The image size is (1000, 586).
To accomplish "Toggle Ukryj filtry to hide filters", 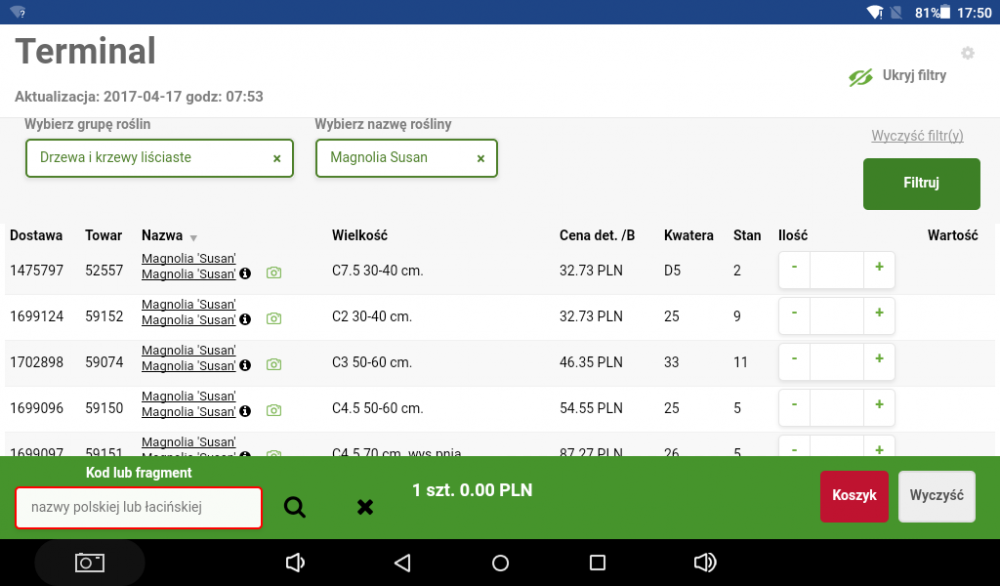I will (x=897, y=76).
